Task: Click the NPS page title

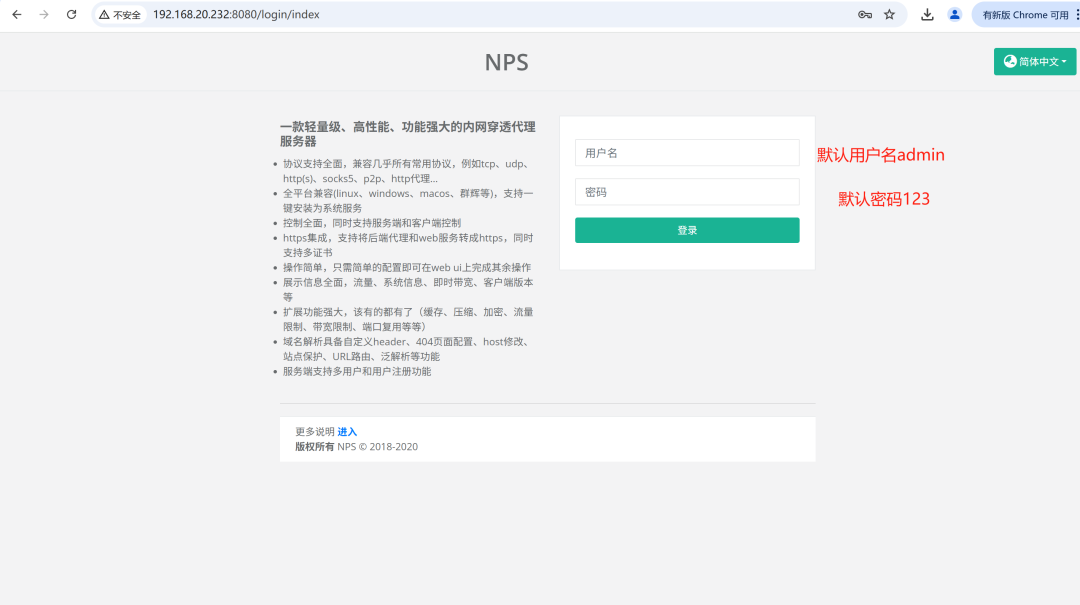Action: [x=506, y=62]
